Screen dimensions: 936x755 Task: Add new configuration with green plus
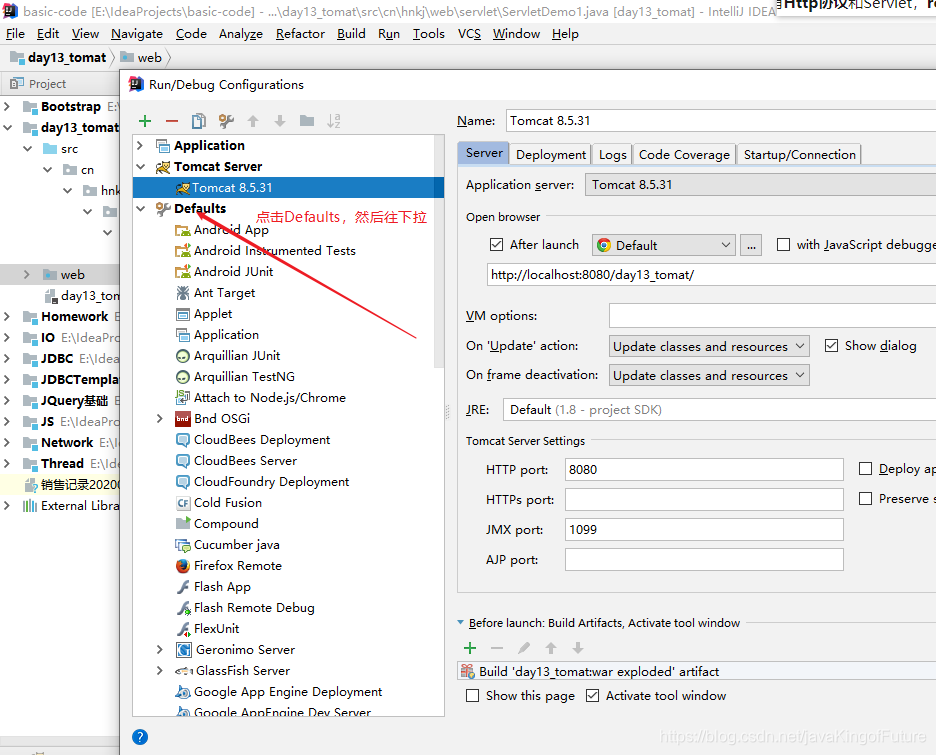coord(145,121)
